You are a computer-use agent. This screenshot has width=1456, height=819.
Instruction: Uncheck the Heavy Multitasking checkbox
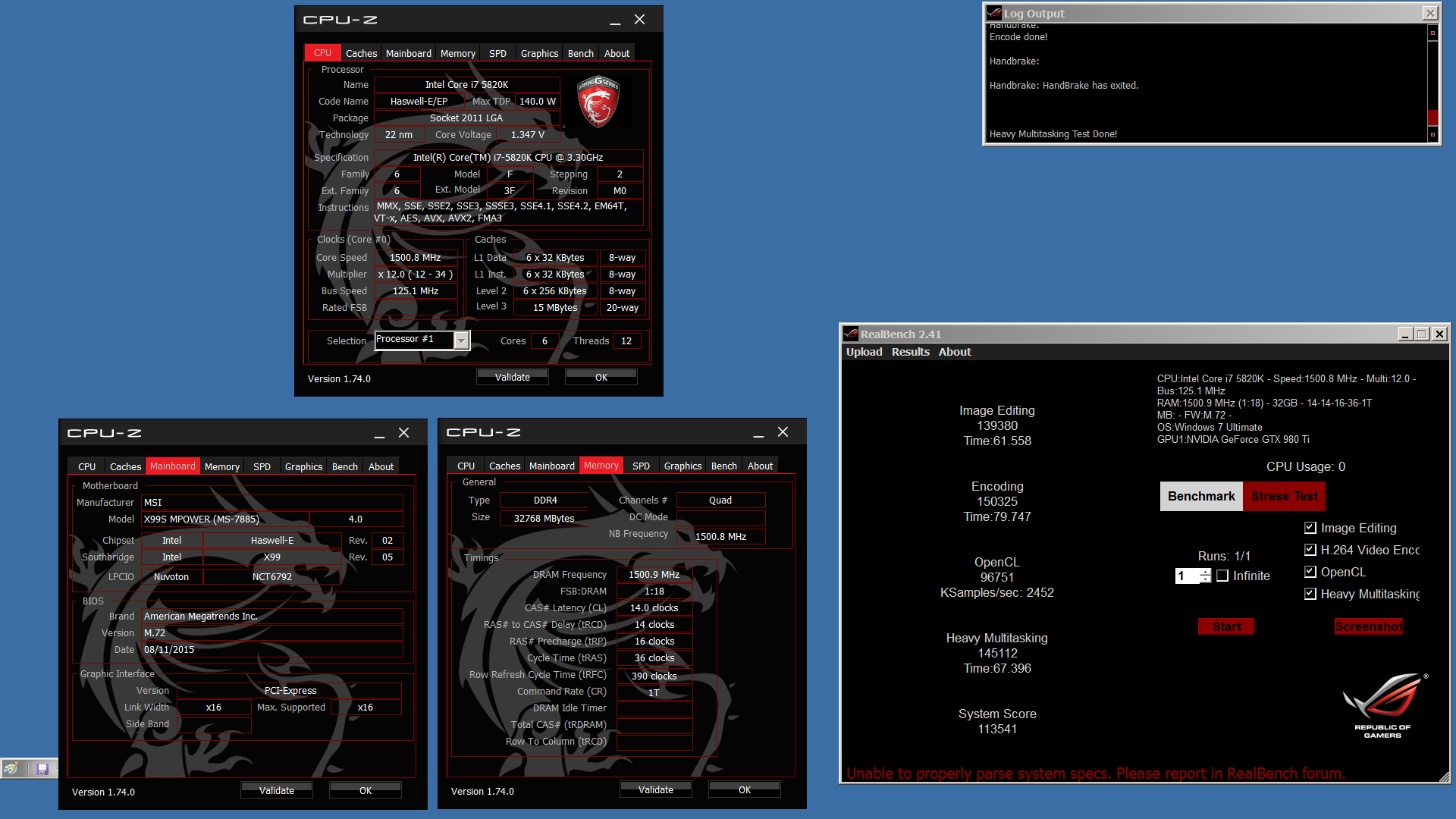point(1310,594)
